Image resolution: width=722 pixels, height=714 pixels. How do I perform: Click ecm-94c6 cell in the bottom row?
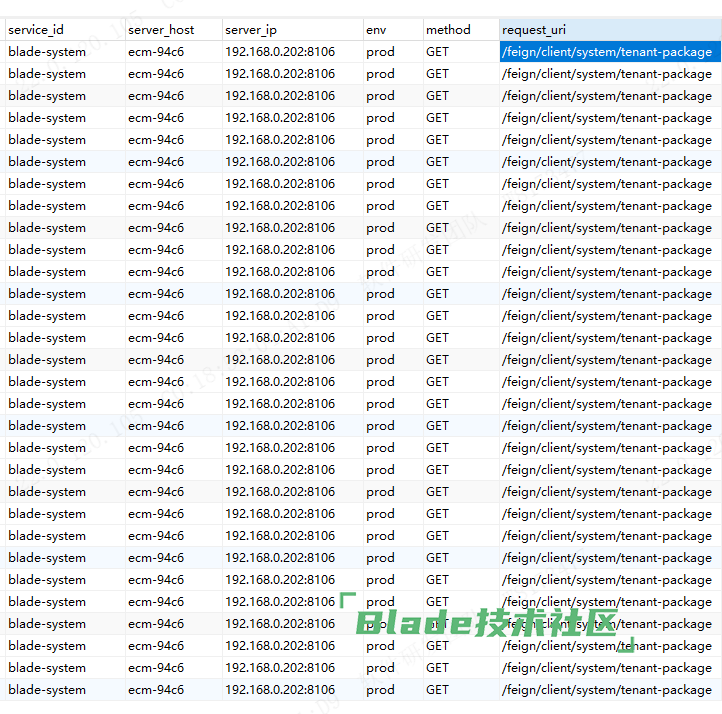(156, 690)
